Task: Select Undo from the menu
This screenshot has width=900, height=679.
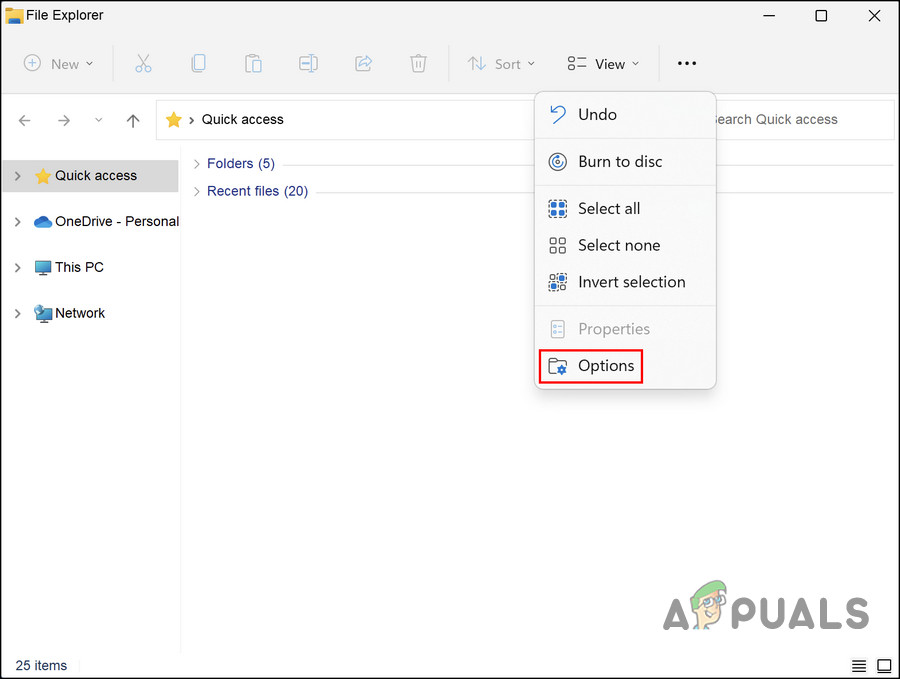Action: pos(625,114)
